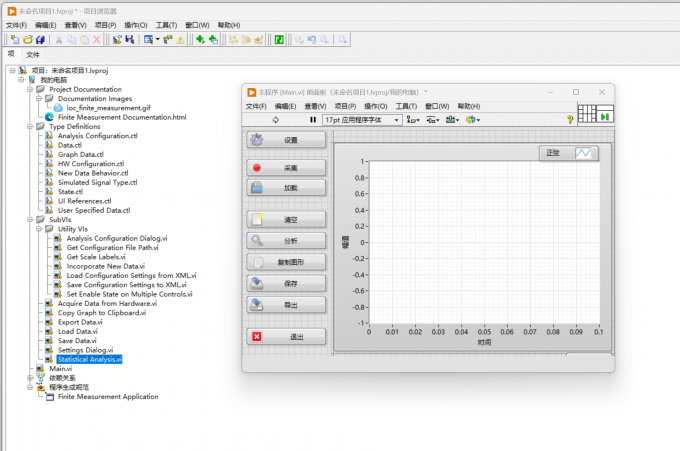Screen dimensions: 680x451
Task: Expand the 依赖关系 node
Action: (30, 378)
